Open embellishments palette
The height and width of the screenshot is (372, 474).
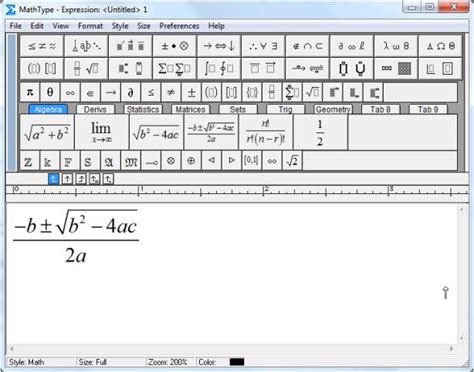[131, 46]
